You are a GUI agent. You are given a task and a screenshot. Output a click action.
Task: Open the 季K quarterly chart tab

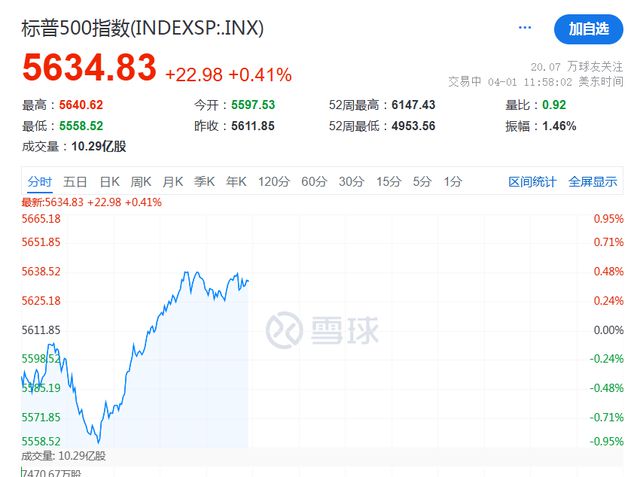(x=204, y=182)
